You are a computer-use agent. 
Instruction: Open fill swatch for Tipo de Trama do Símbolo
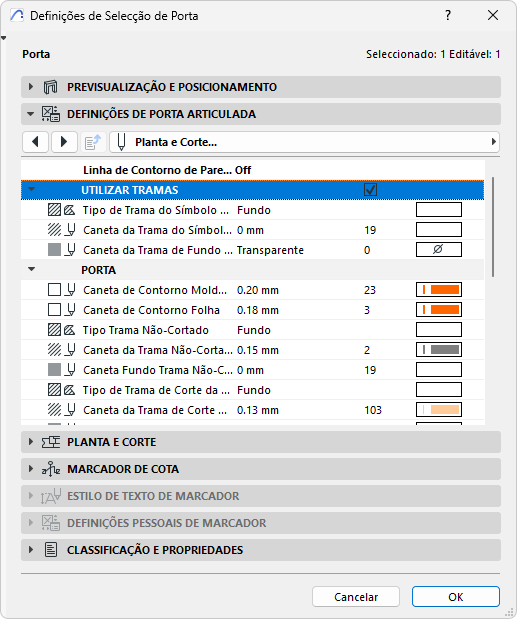[439, 210]
